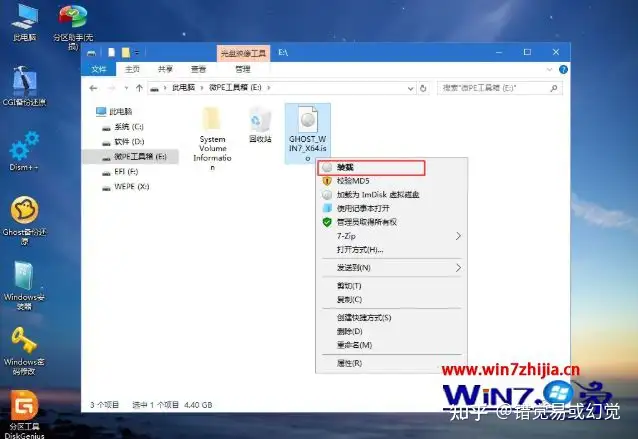Screen dimensions: 638x439
Task: Open the explorer help icon
Action: pyautogui.click(x=563, y=70)
